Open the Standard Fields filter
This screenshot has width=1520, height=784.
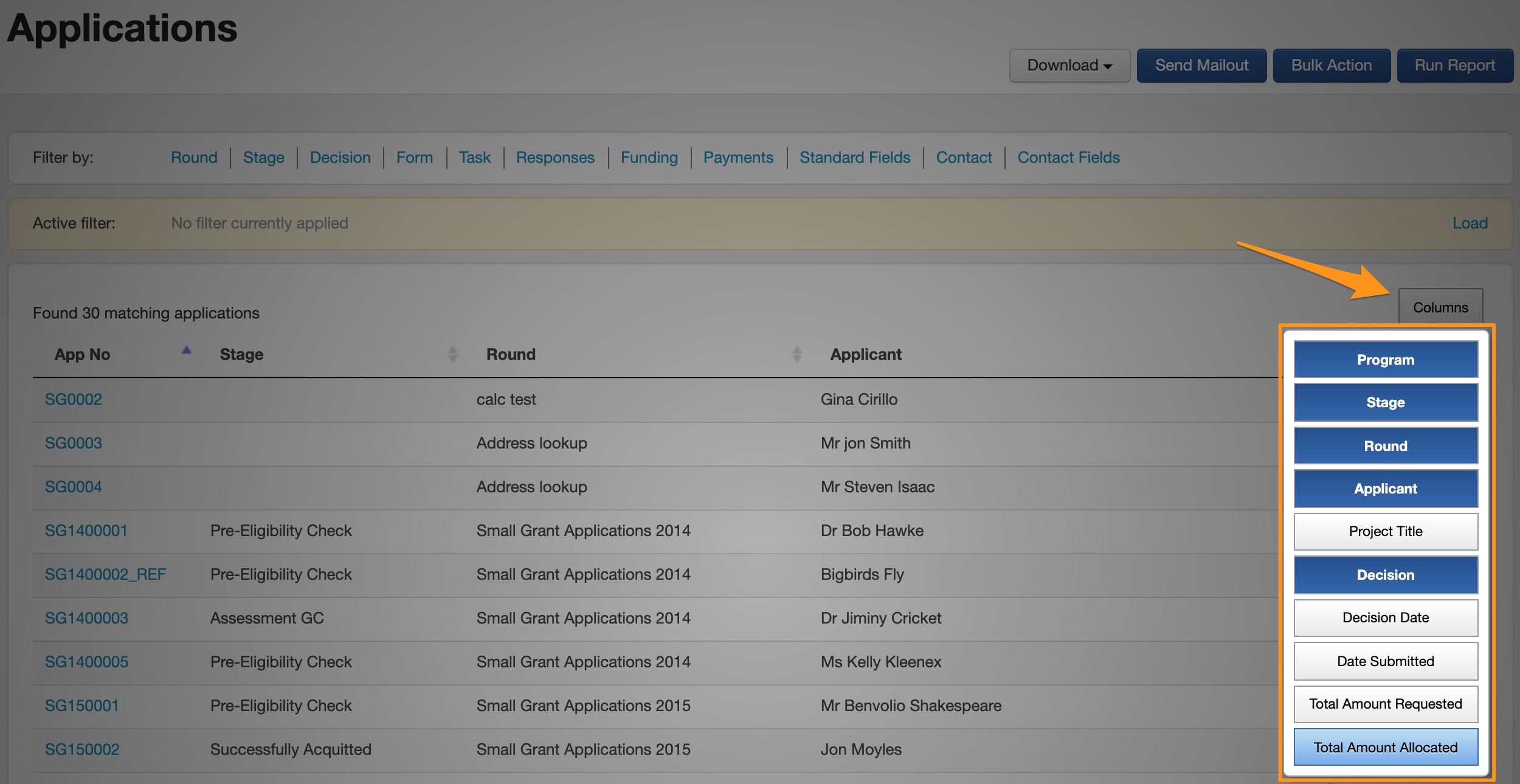click(x=854, y=157)
